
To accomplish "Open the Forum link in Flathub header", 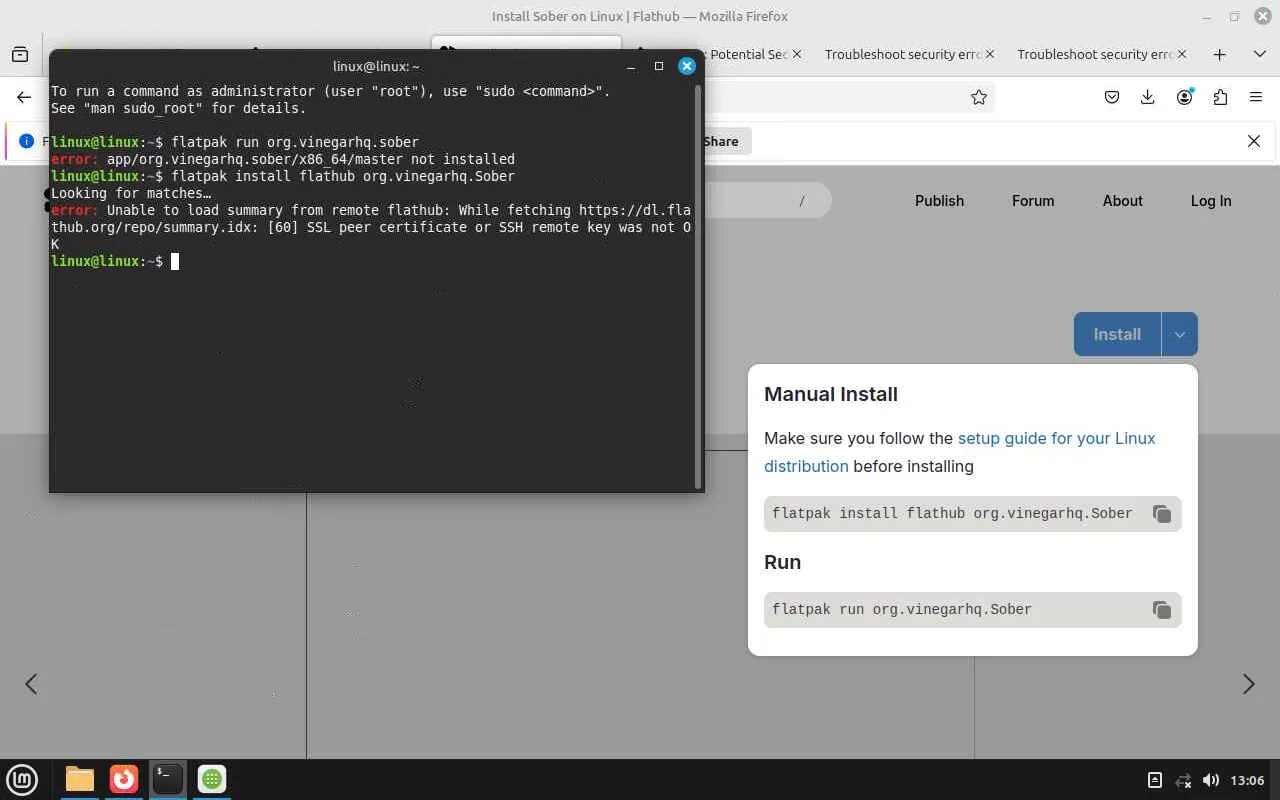I will (x=1033, y=201).
